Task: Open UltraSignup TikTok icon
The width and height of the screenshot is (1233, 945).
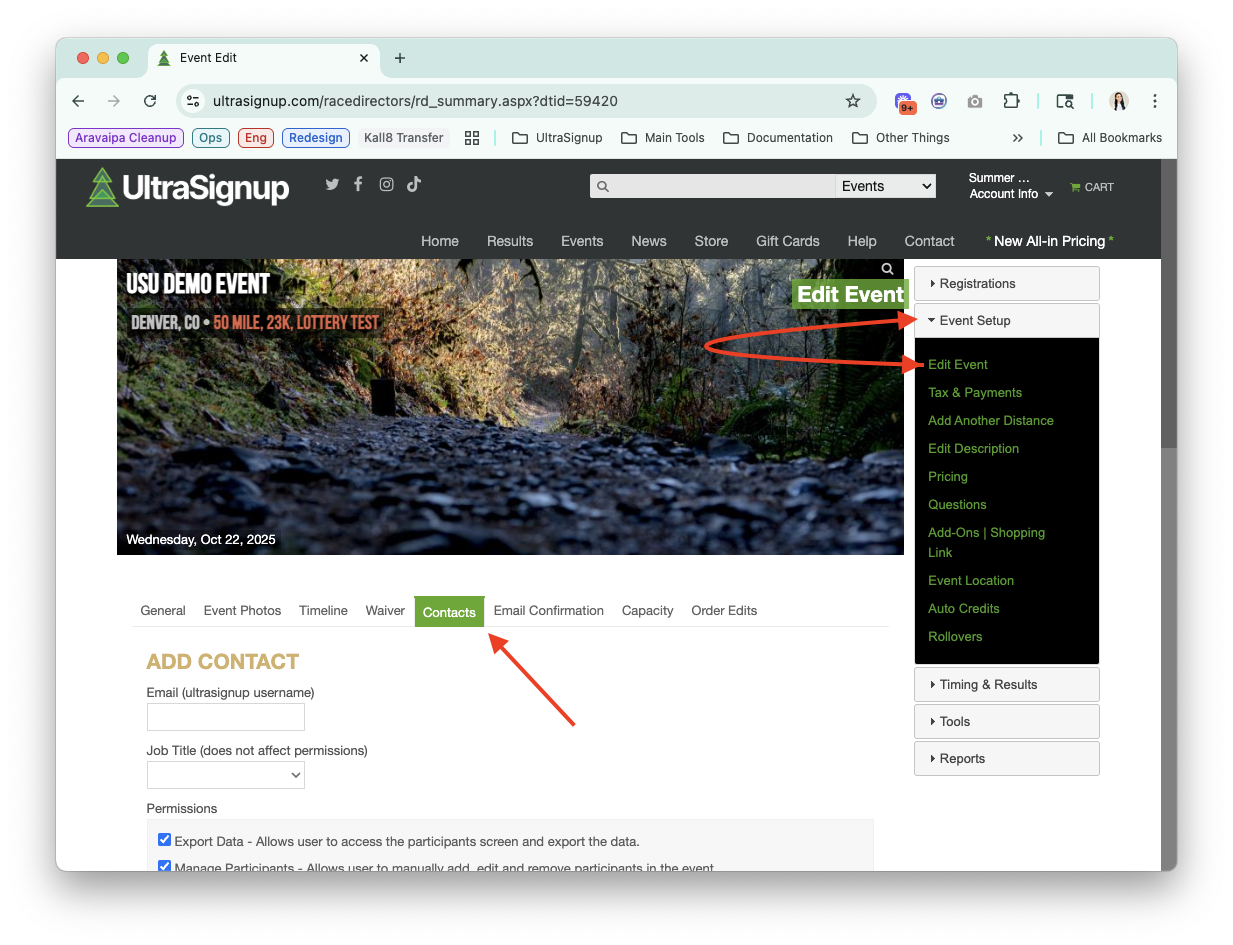Action: (x=414, y=184)
